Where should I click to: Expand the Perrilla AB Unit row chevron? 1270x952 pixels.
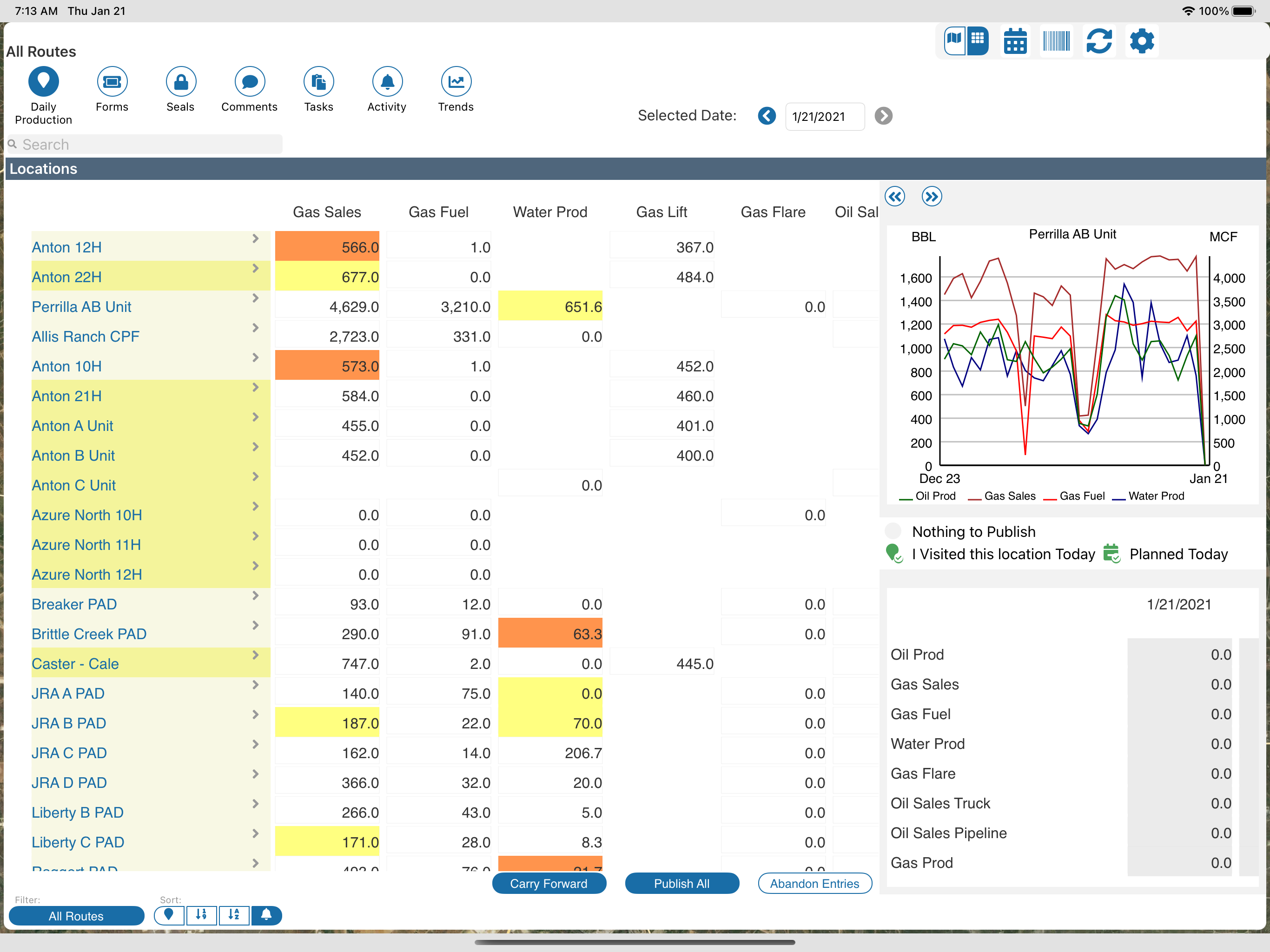coord(256,298)
